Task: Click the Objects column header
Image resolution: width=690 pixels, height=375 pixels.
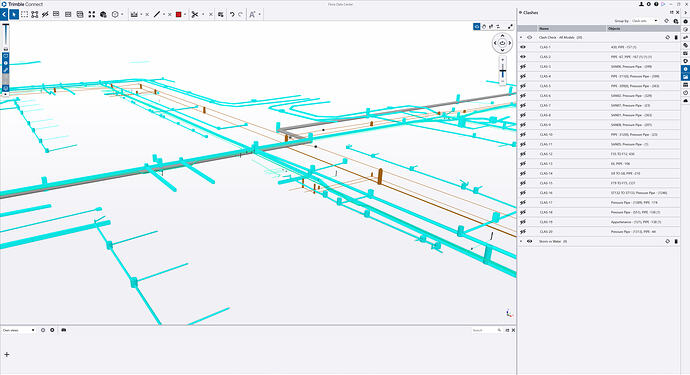Action: [x=643, y=28]
